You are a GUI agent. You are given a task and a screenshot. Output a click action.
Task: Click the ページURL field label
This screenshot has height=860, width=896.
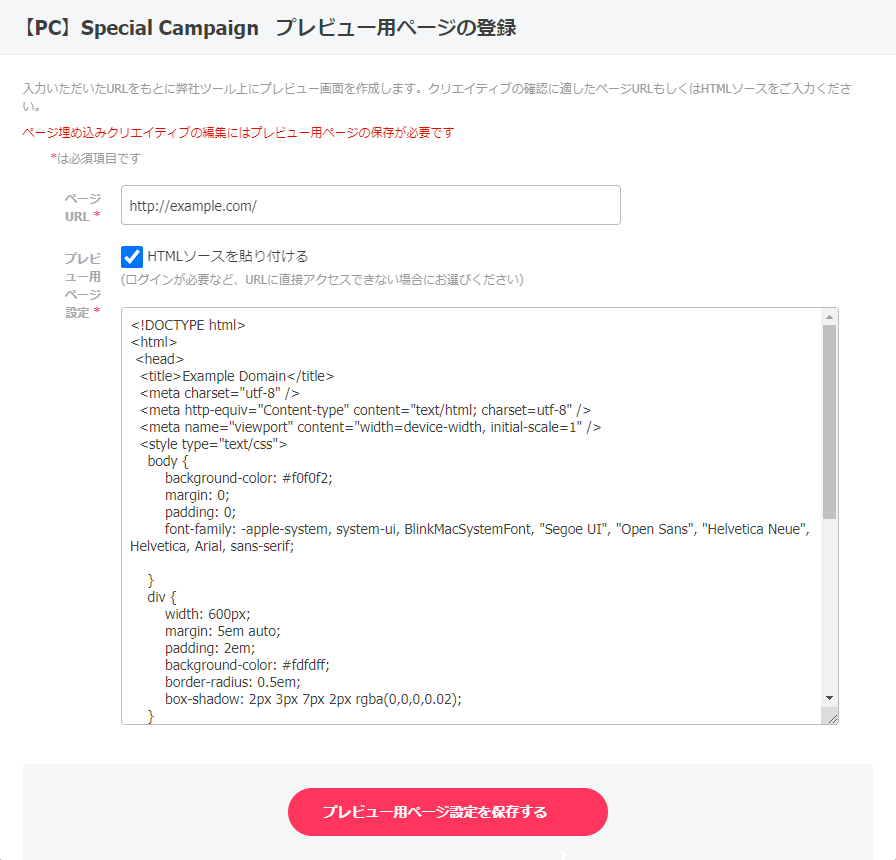click(x=82, y=207)
